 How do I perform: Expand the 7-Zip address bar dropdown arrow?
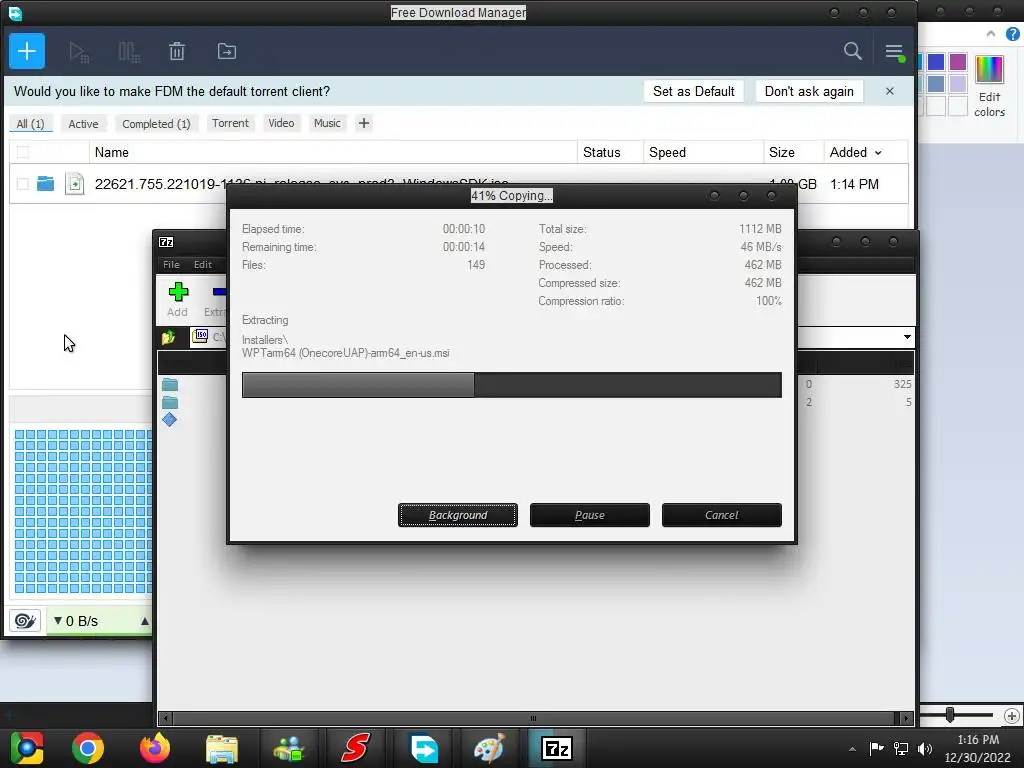click(x=907, y=337)
